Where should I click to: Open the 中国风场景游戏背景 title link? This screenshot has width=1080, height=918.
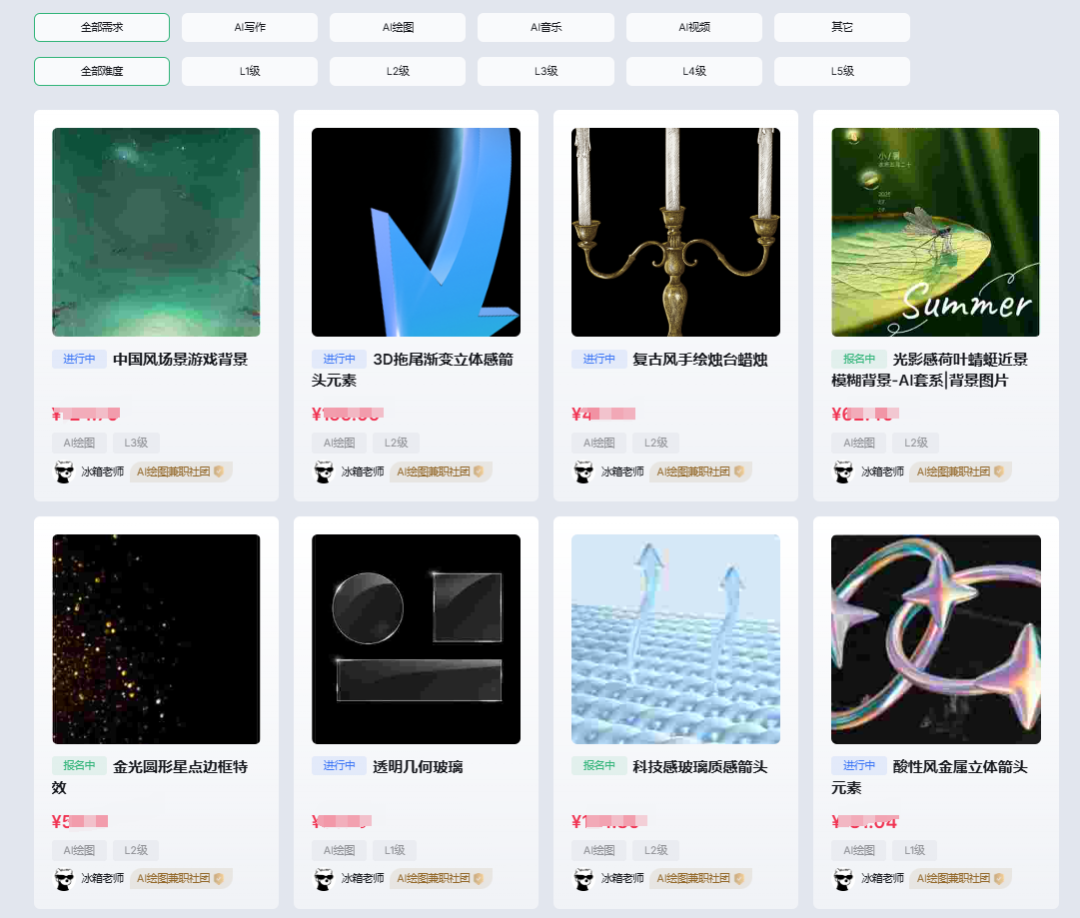click(x=180, y=359)
